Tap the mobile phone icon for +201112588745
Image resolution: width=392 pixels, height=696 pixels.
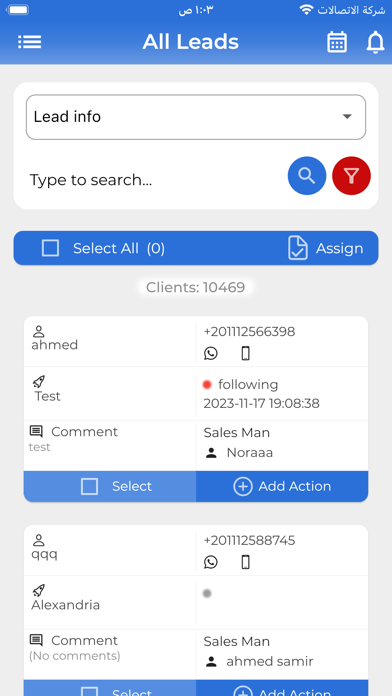point(245,562)
